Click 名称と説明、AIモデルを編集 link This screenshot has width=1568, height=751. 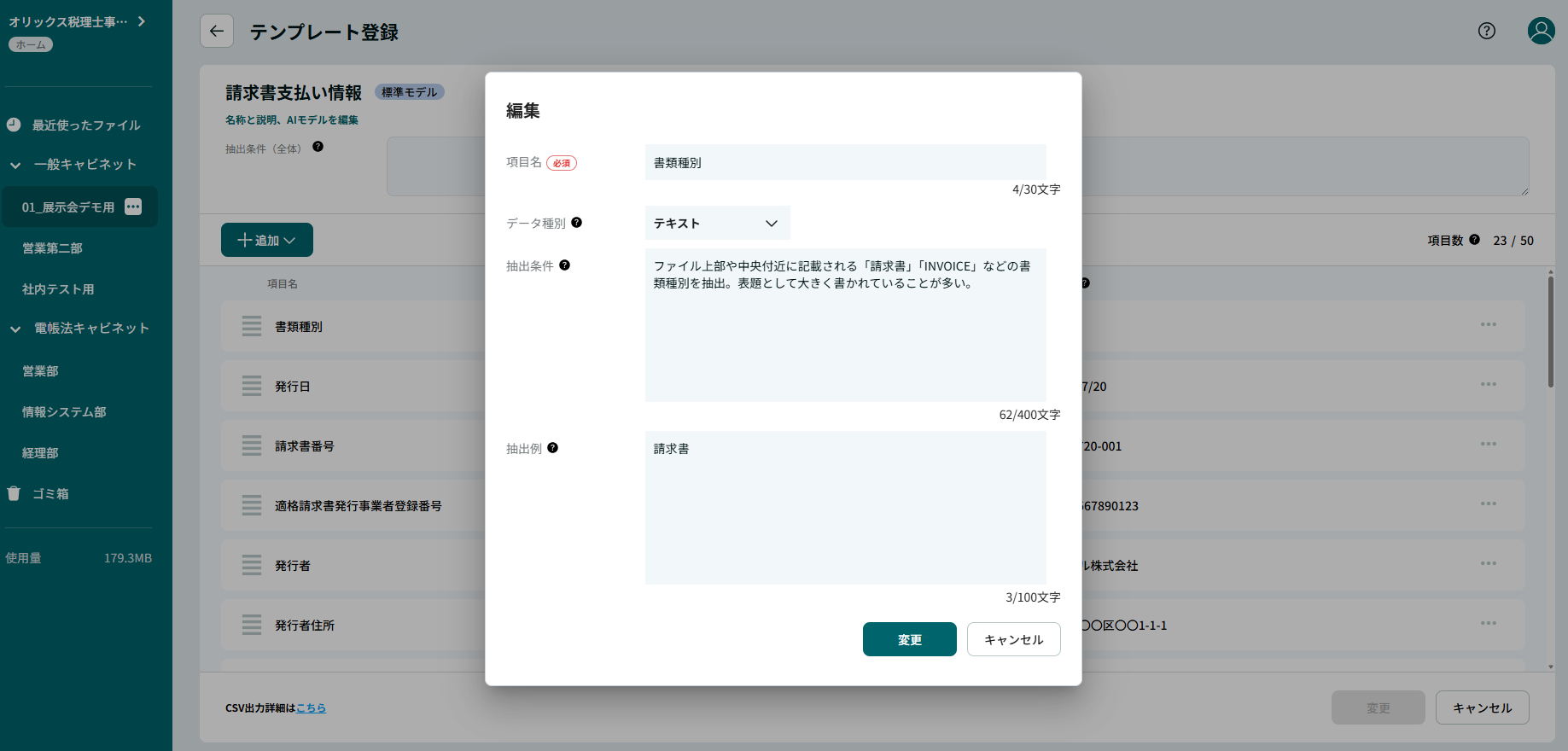point(292,119)
